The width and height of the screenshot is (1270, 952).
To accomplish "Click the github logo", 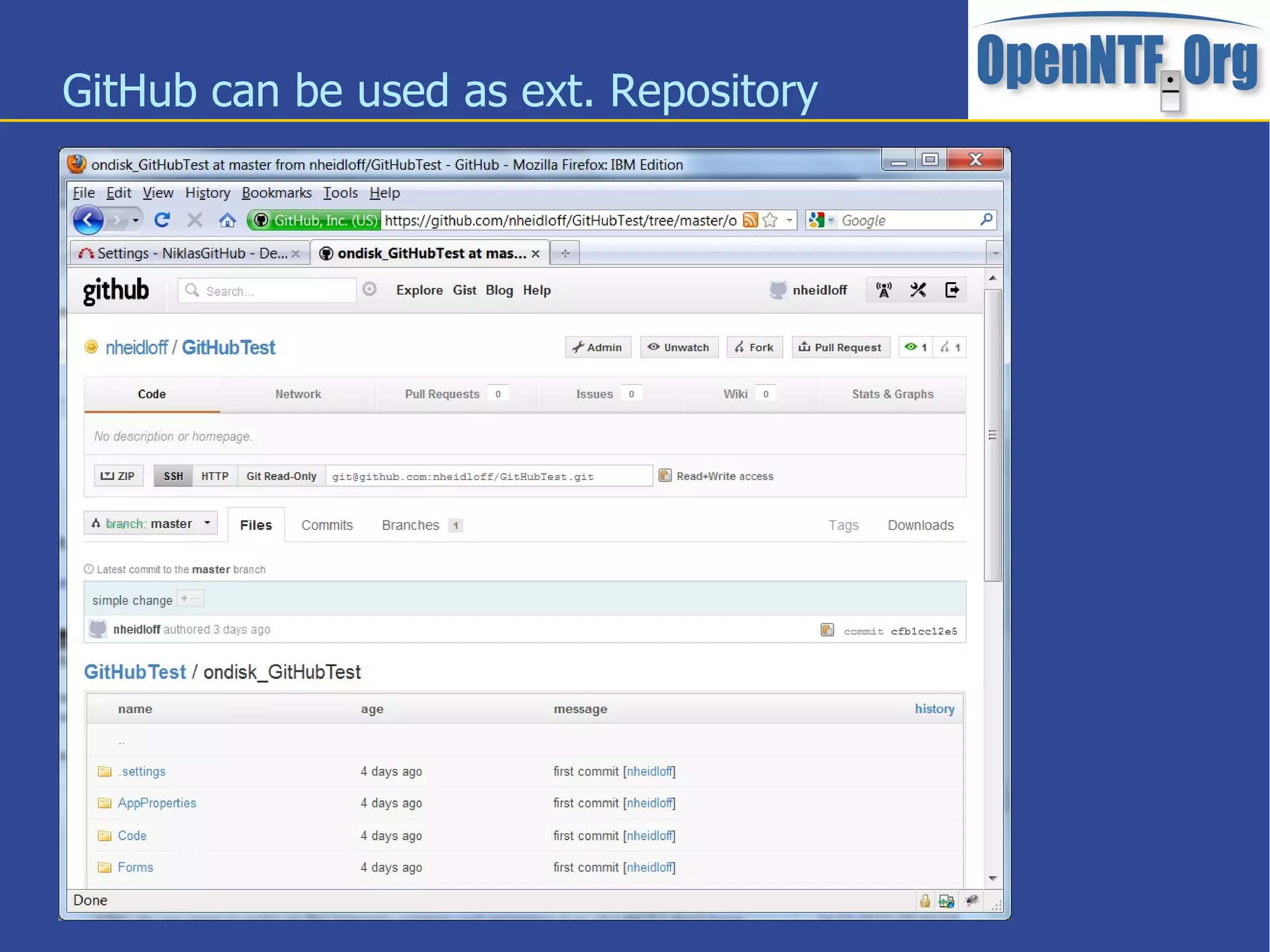I will (116, 291).
